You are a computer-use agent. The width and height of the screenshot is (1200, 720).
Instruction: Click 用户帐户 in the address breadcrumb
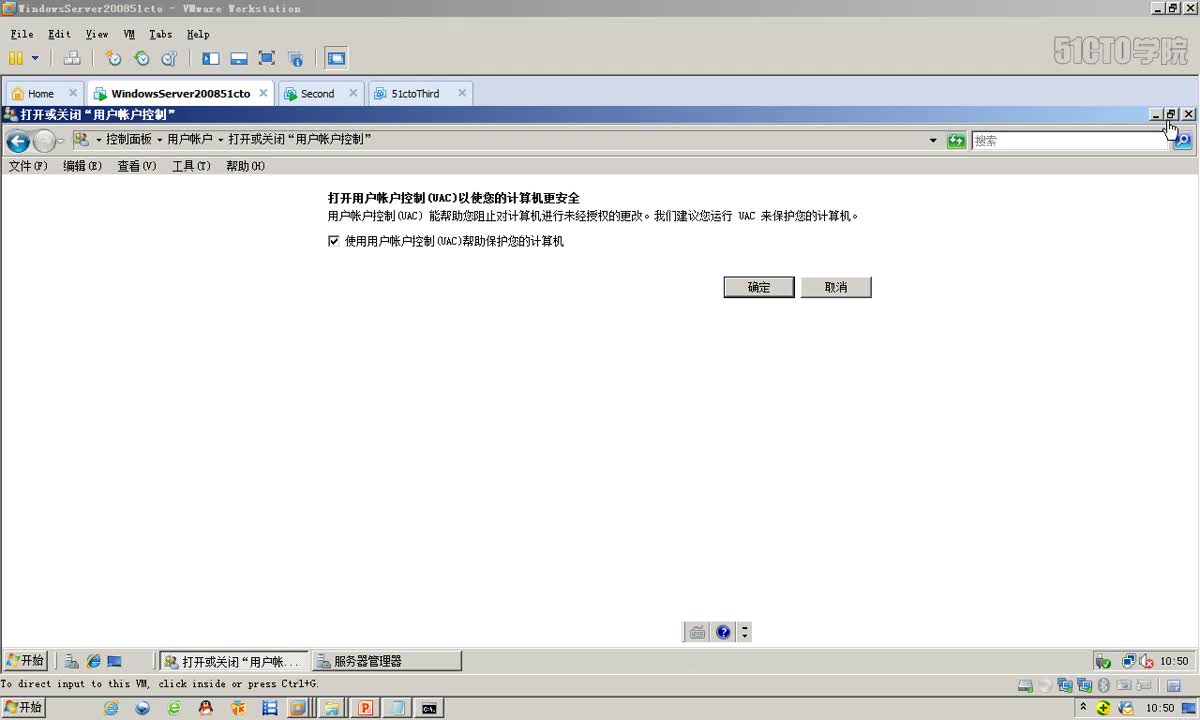click(190, 140)
